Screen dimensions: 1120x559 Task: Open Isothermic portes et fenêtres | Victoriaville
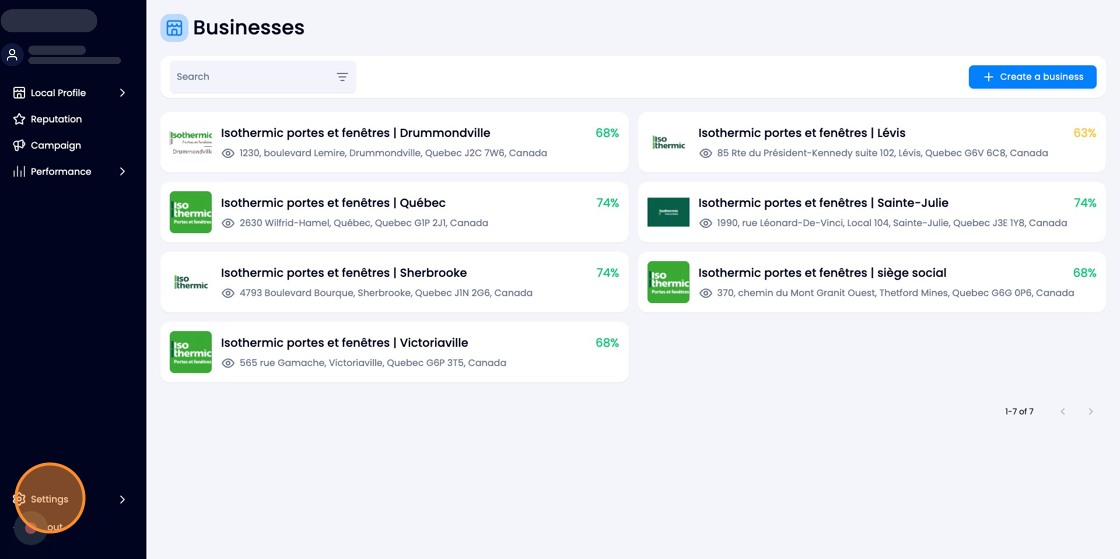345,343
